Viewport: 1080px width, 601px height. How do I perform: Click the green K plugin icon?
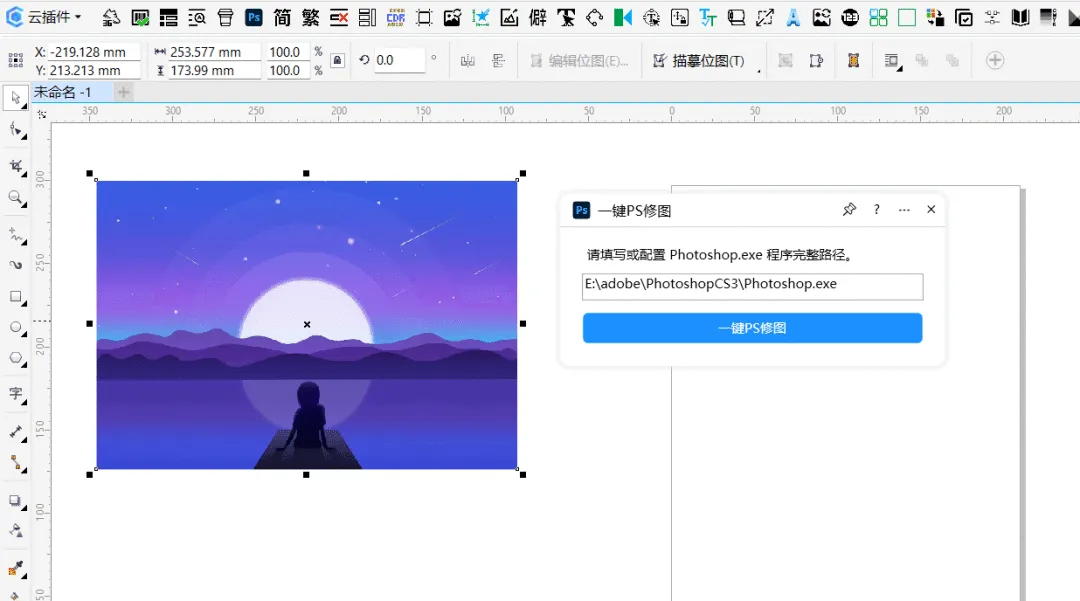(623, 17)
